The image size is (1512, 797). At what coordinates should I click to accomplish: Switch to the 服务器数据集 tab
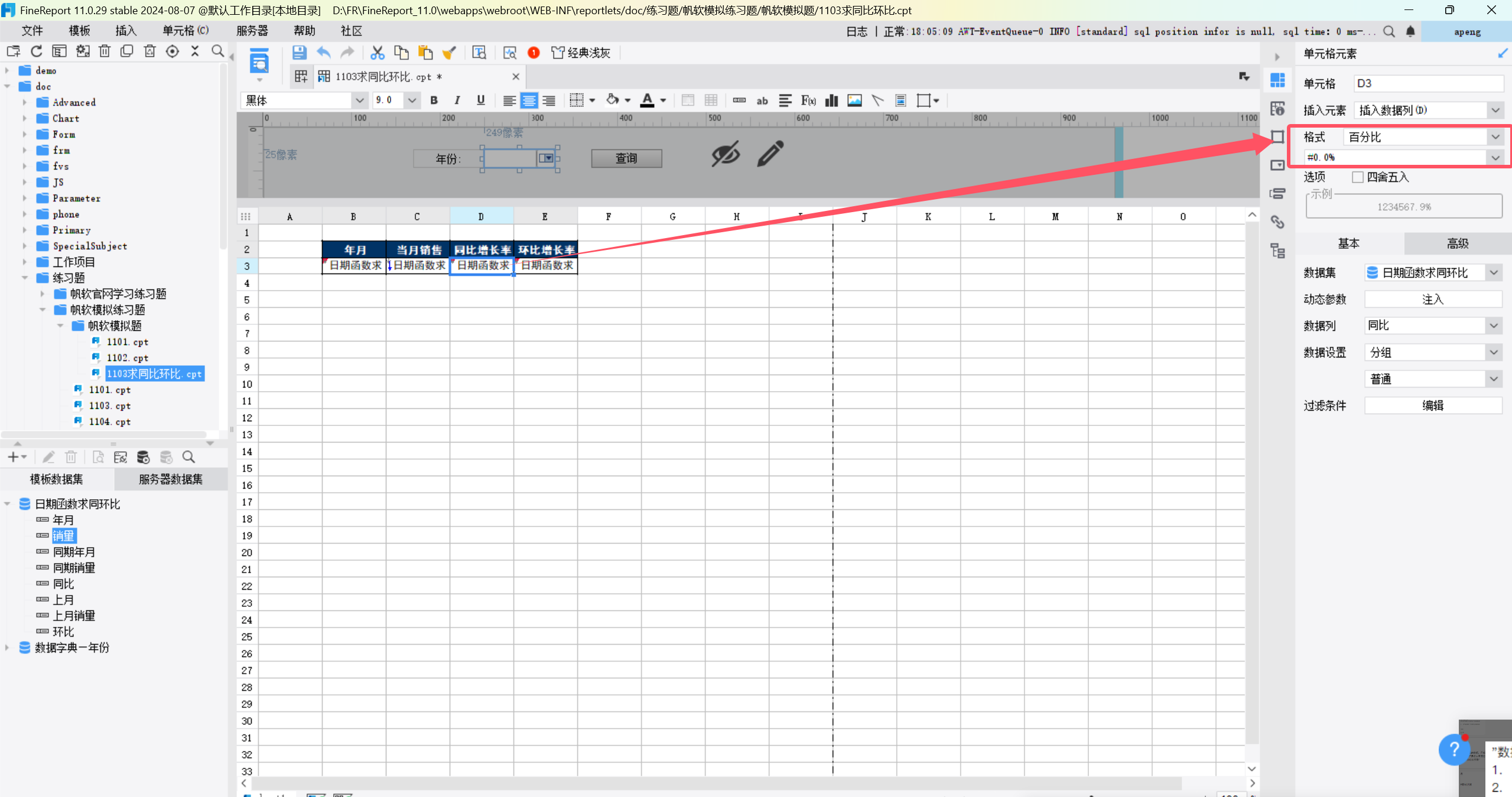pyautogui.click(x=170, y=479)
